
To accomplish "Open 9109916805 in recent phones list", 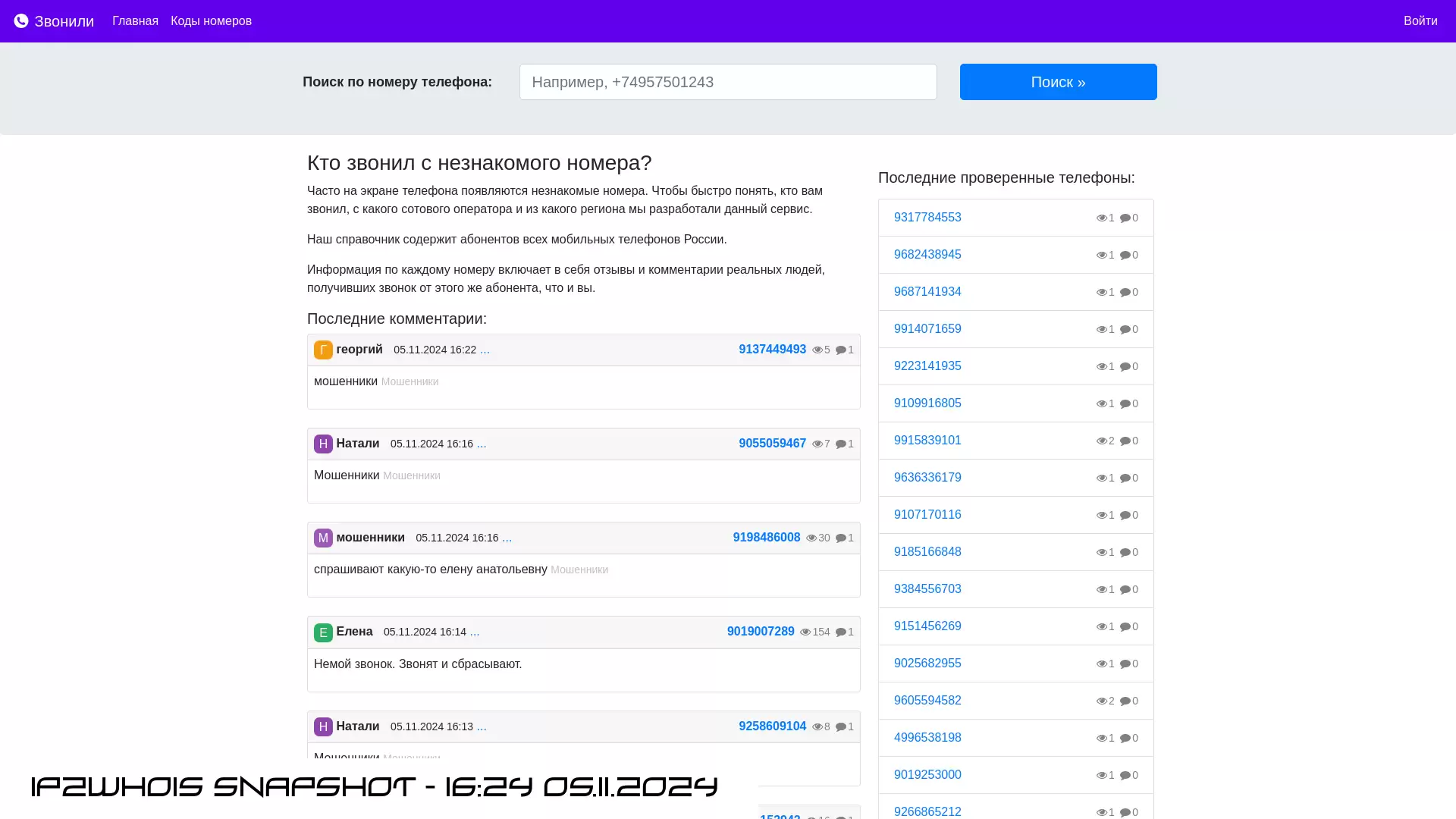I will click(927, 403).
